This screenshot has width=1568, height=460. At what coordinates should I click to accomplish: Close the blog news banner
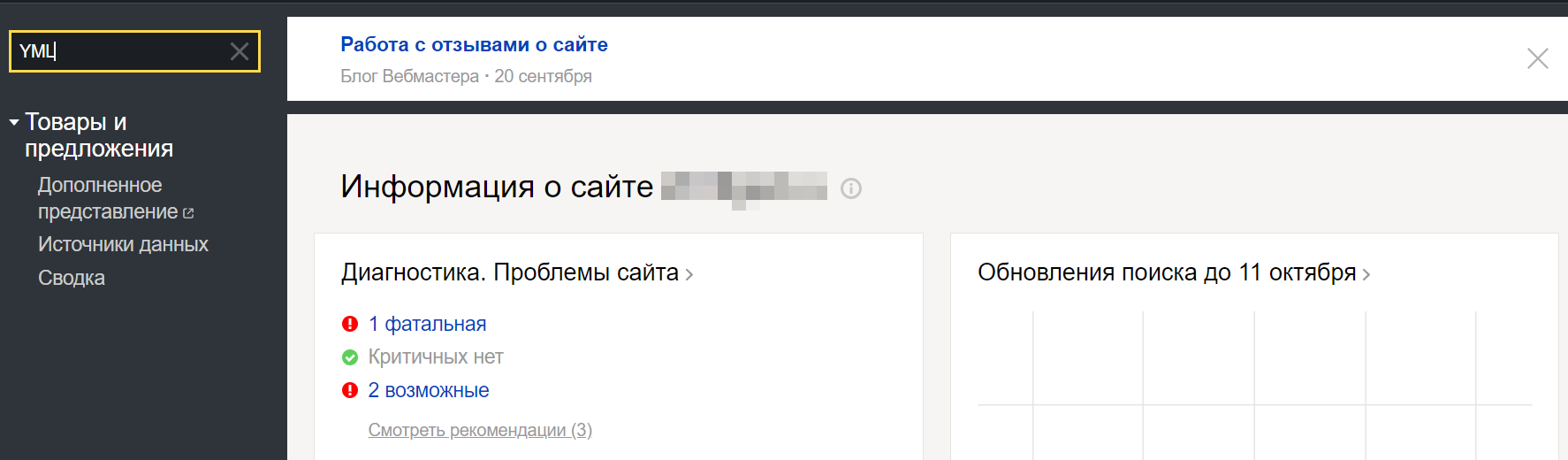[x=1538, y=58]
